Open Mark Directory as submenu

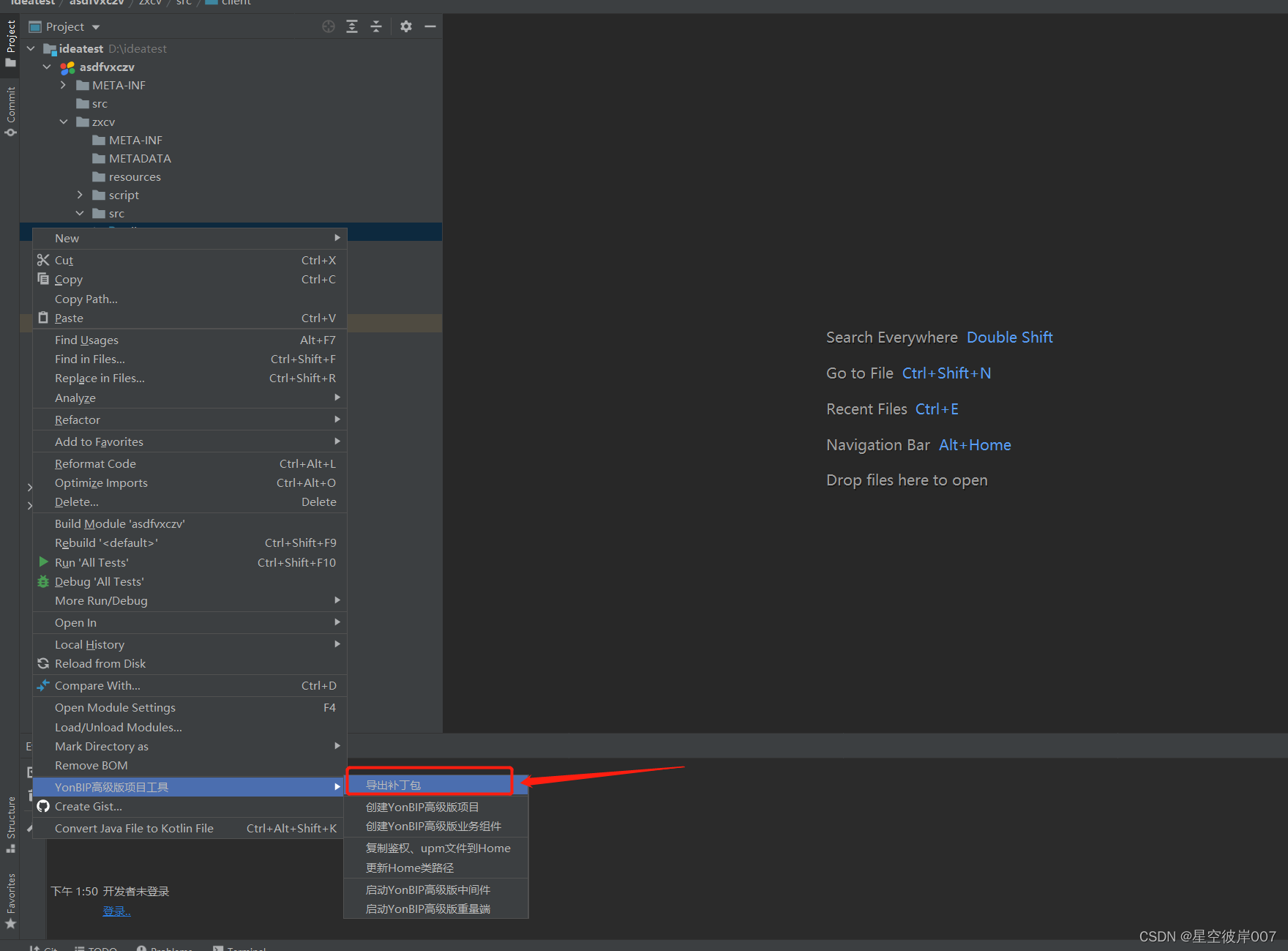(190, 746)
